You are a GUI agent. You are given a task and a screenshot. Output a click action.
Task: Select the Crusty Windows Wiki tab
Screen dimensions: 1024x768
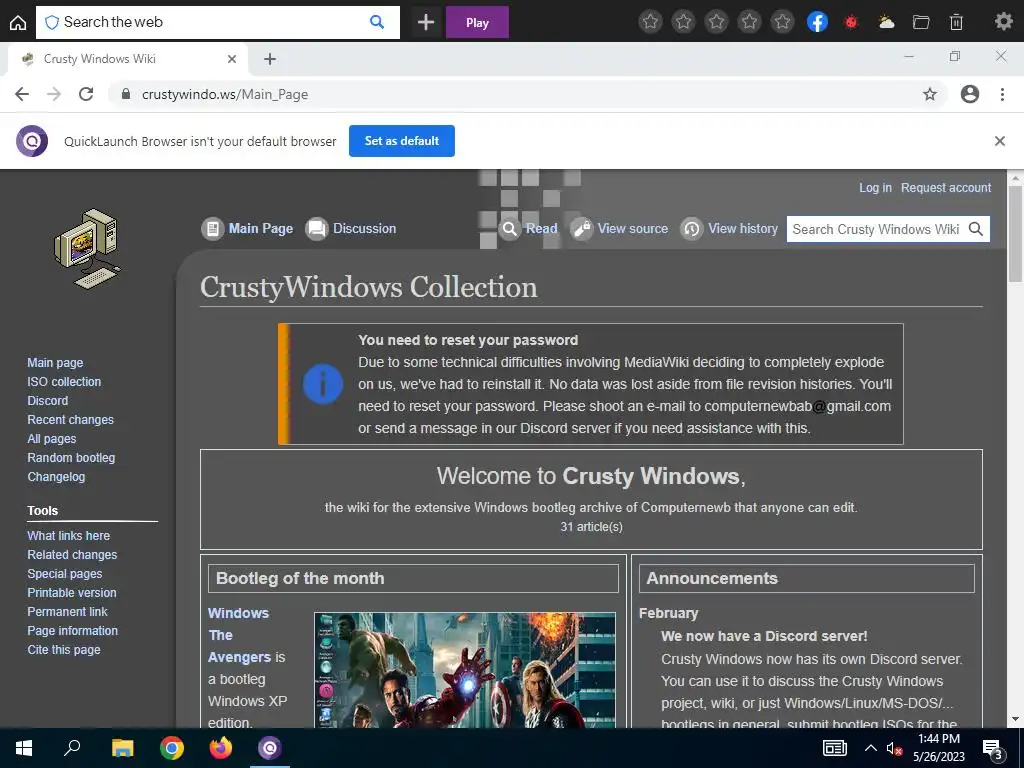pyautogui.click(x=127, y=59)
